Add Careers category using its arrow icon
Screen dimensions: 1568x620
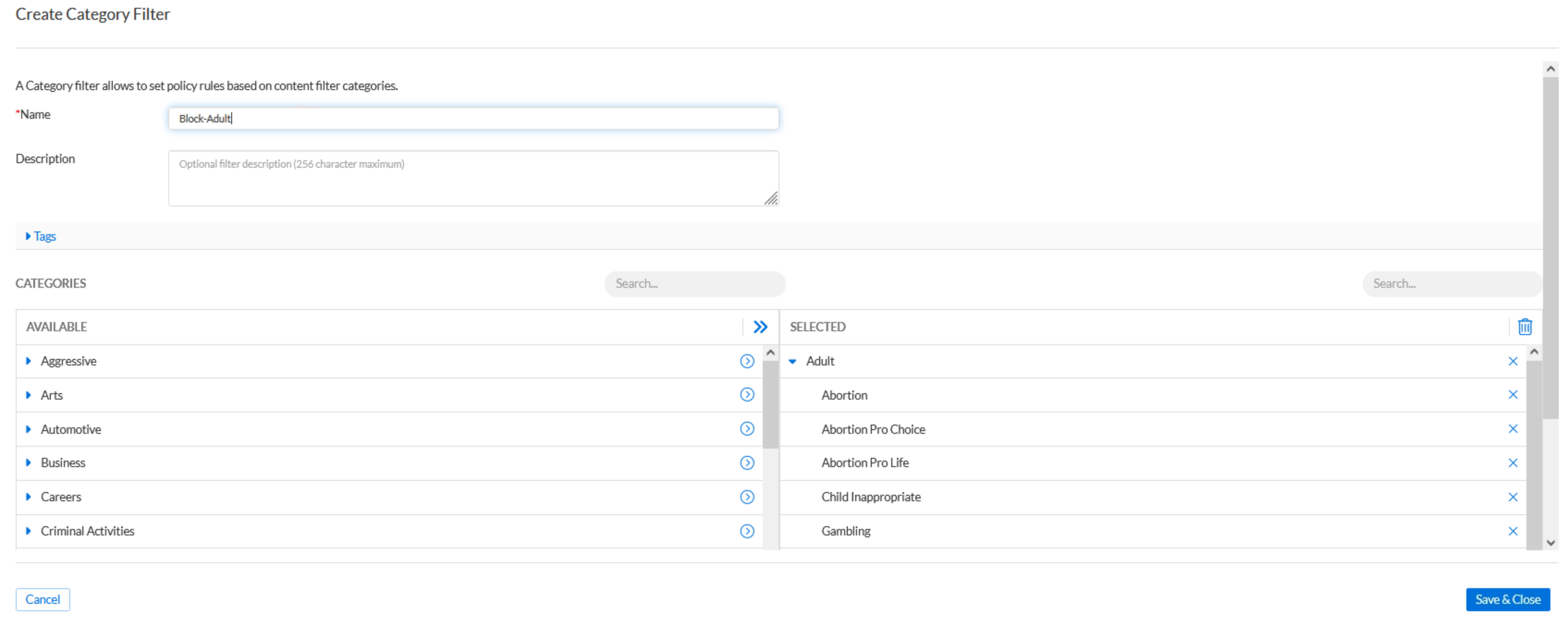pos(747,497)
